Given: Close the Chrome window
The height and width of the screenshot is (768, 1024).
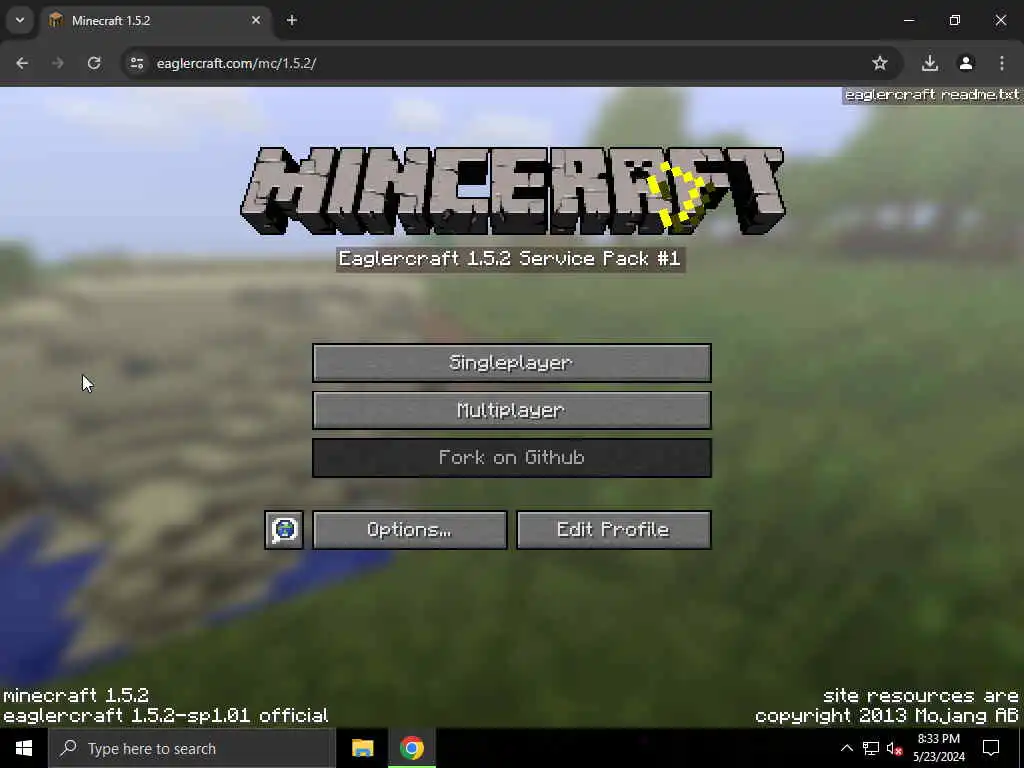Looking at the screenshot, I should tap(1000, 21).
